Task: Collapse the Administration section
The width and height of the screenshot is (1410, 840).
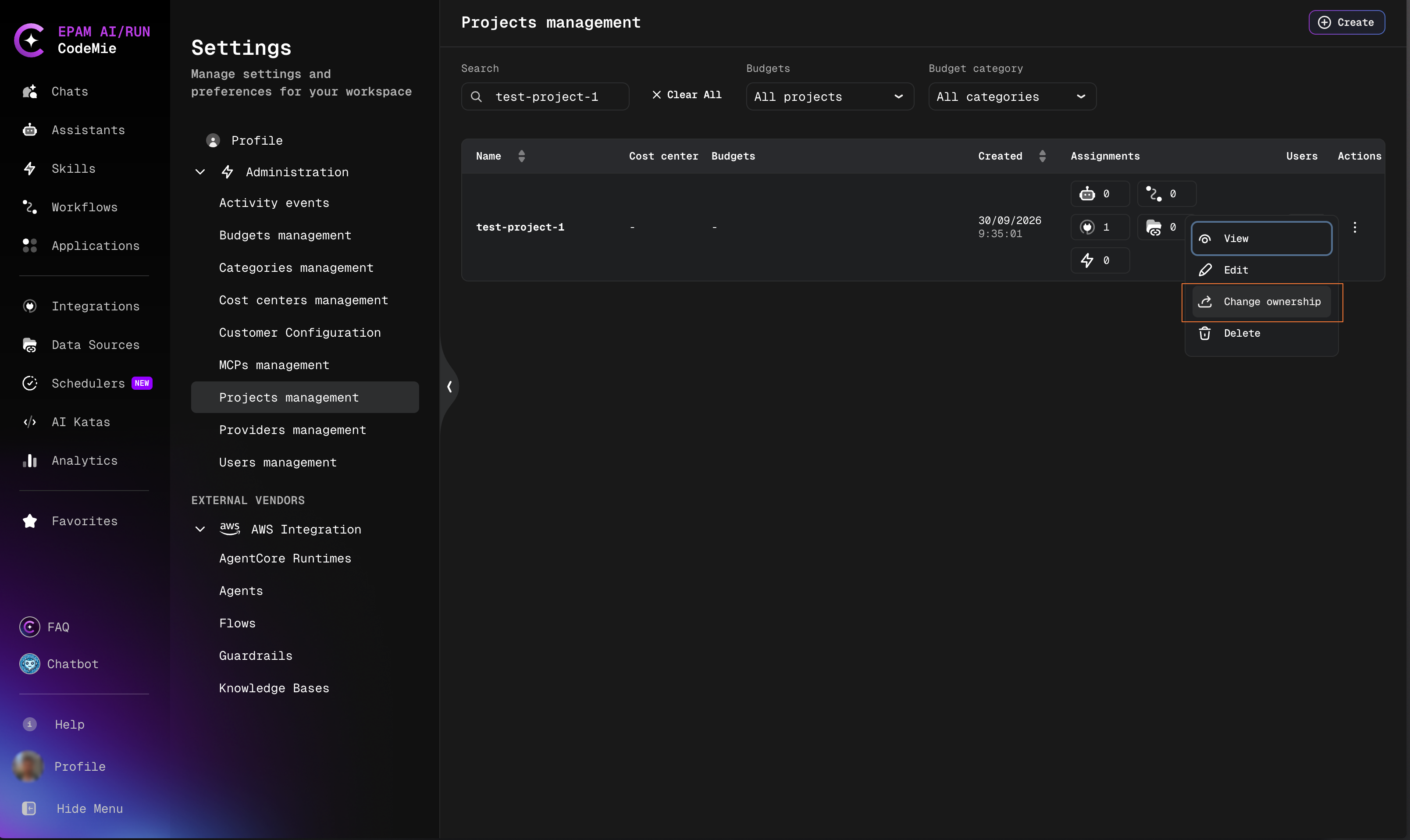Action: 200,172
